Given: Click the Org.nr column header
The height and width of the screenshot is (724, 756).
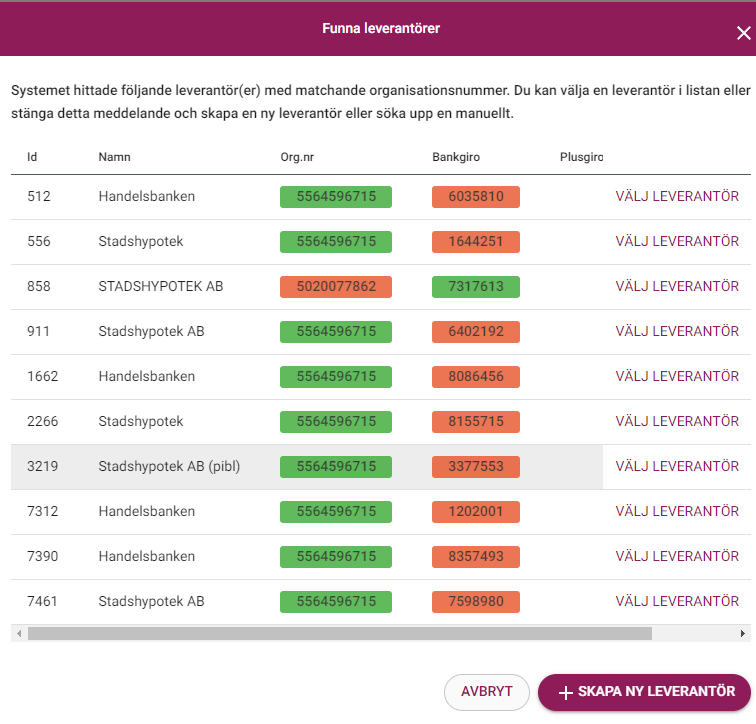Looking at the screenshot, I should 297,157.
